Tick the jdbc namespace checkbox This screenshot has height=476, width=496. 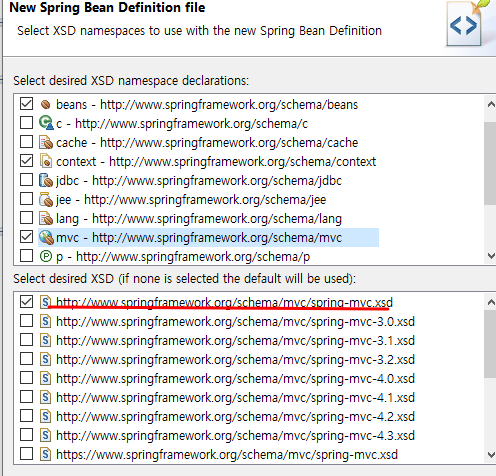pos(26,180)
